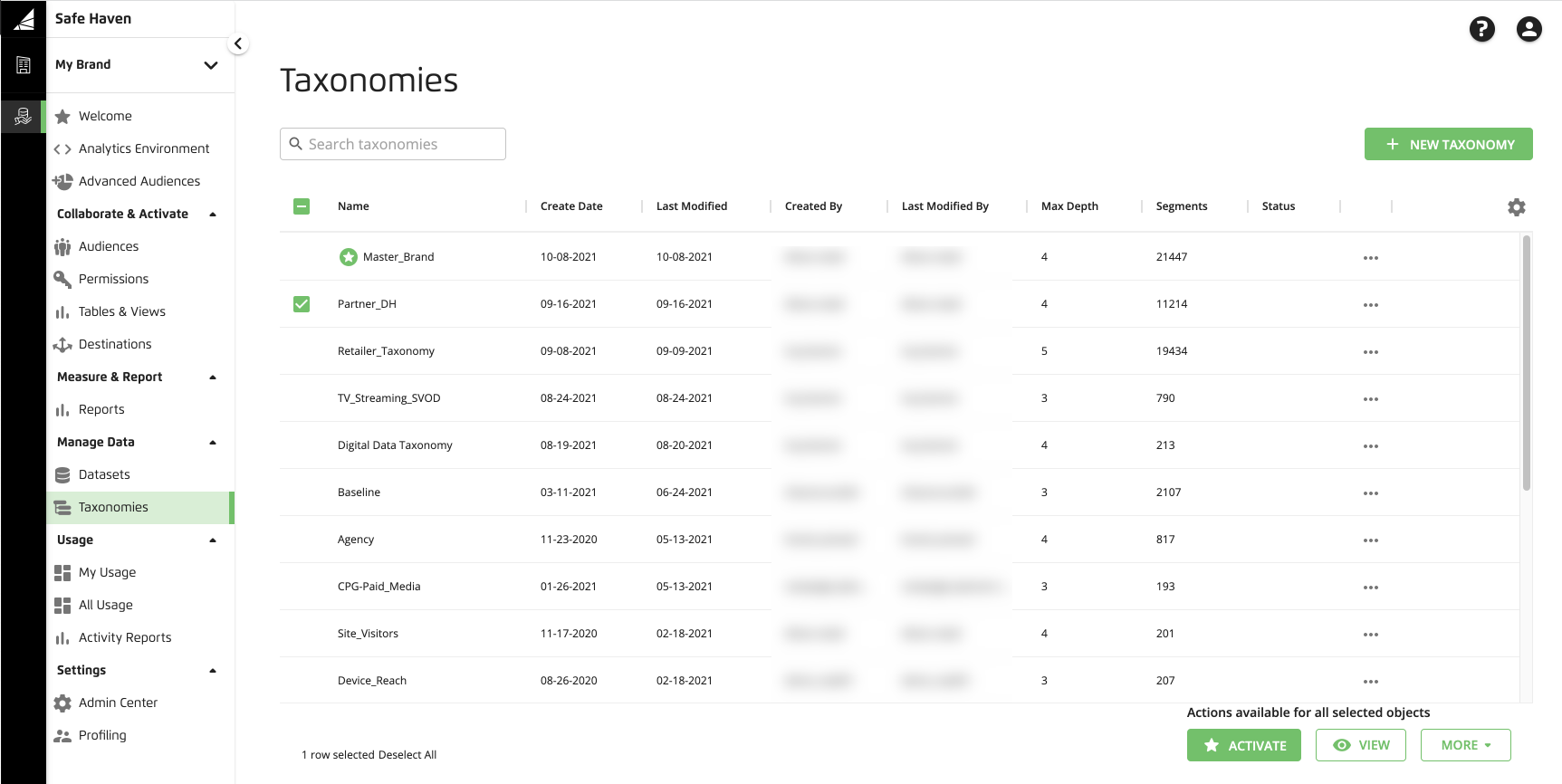The width and height of the screenshot is (1562, 784).
Task: Click the My Usage dashboard icon
Action: point(62,572)
